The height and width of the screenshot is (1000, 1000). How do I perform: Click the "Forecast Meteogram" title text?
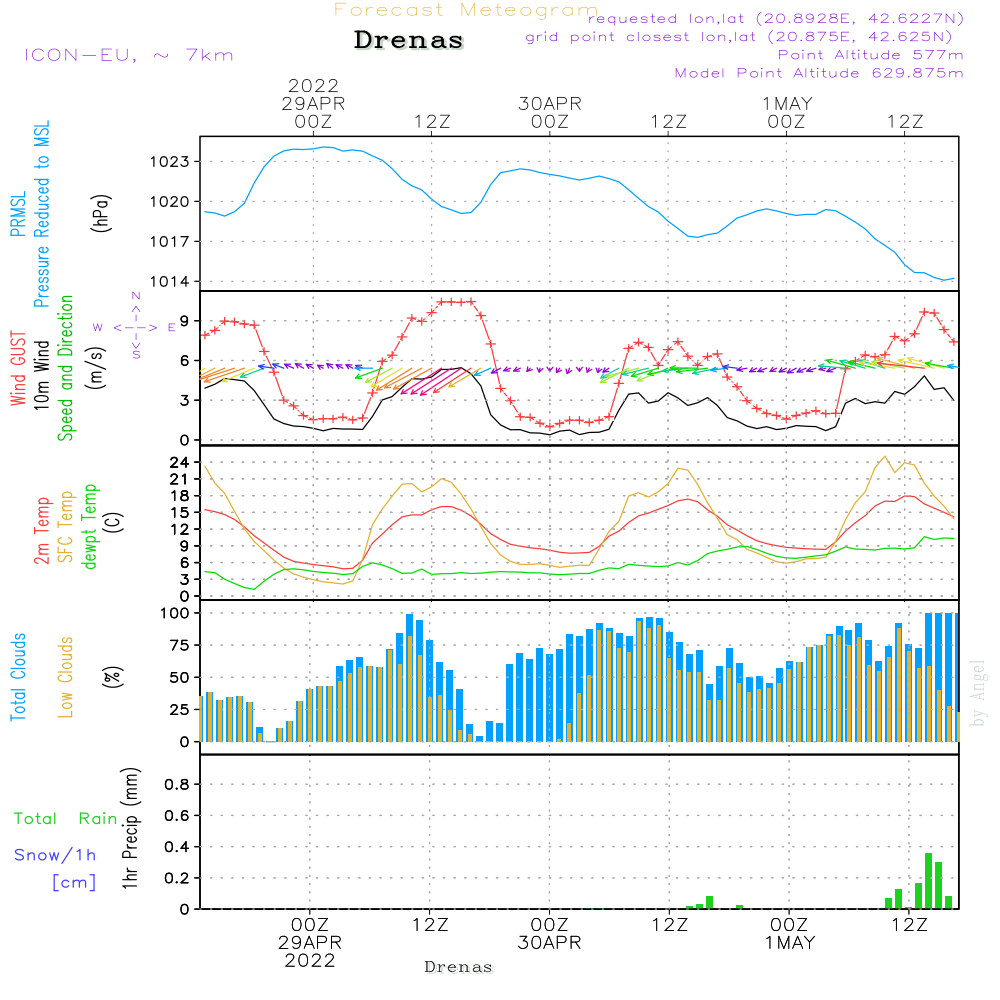466,10
